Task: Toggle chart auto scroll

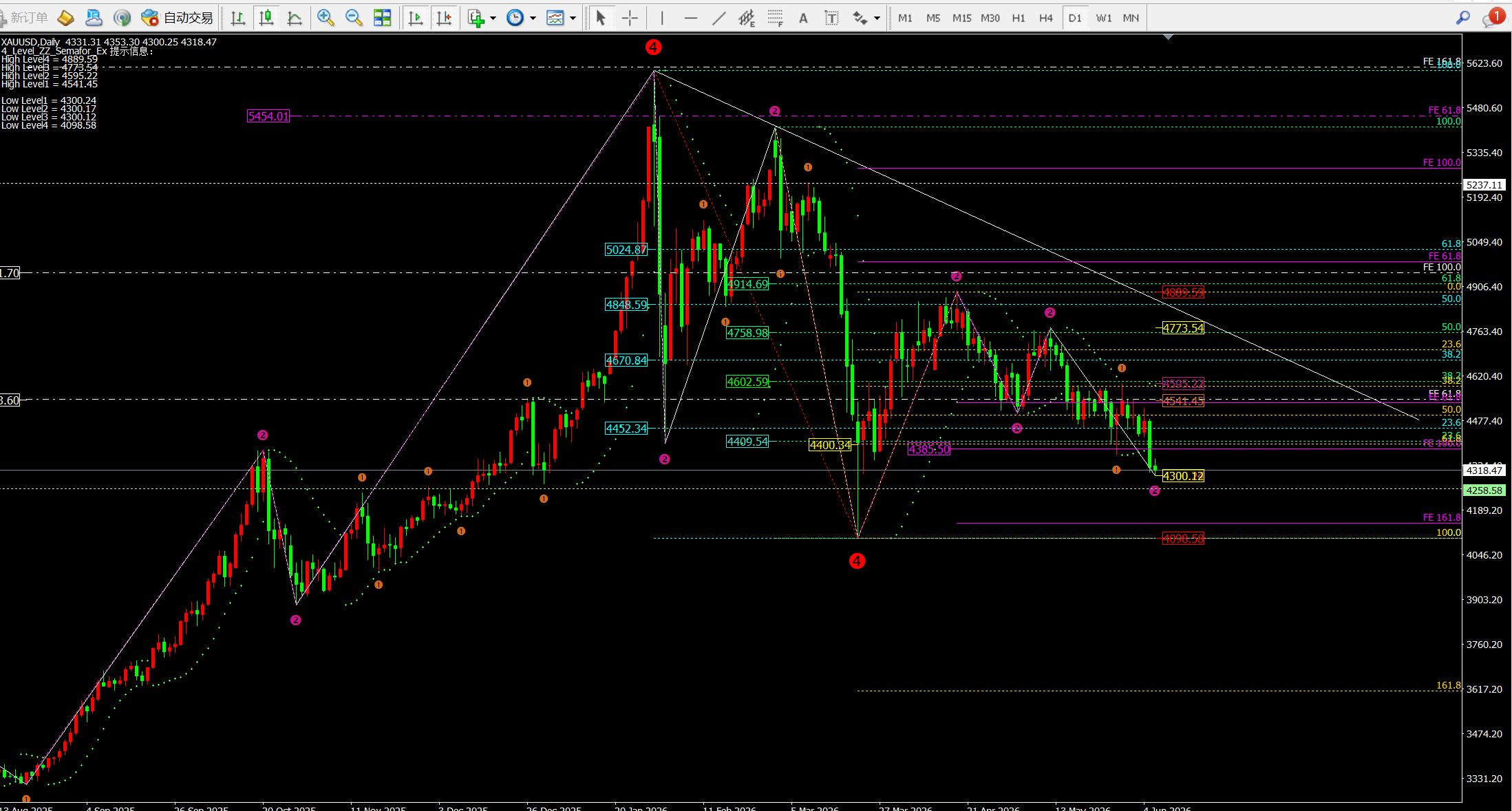Action: click(x=415, y=18)
